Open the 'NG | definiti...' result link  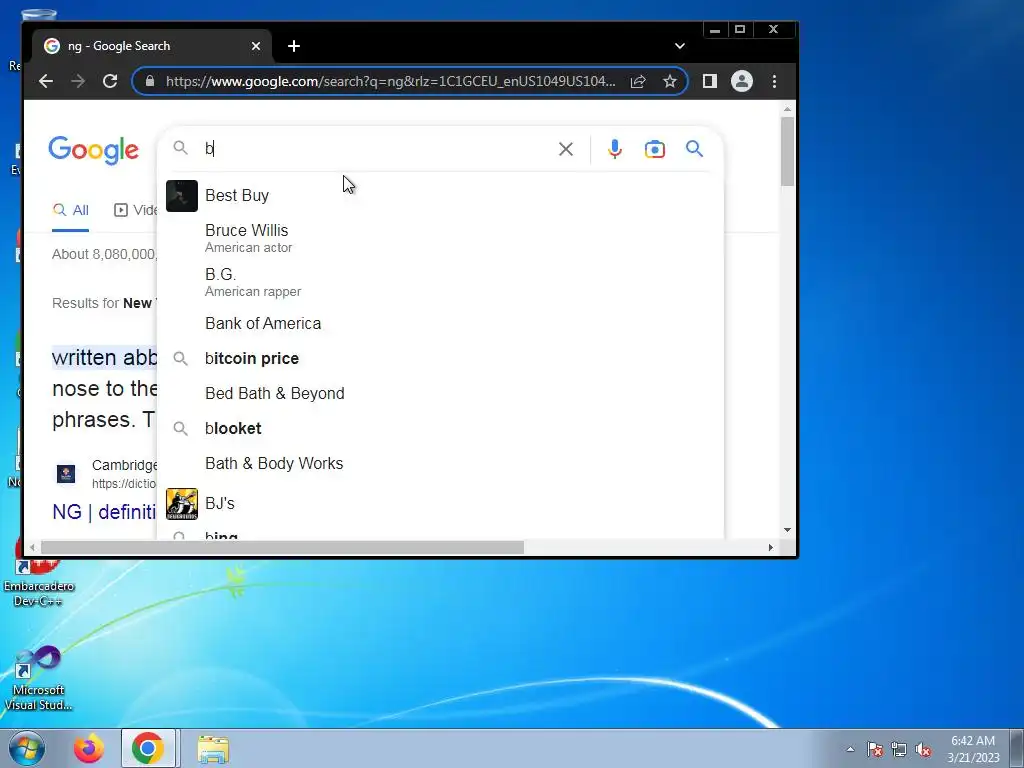tap(104, 512)
